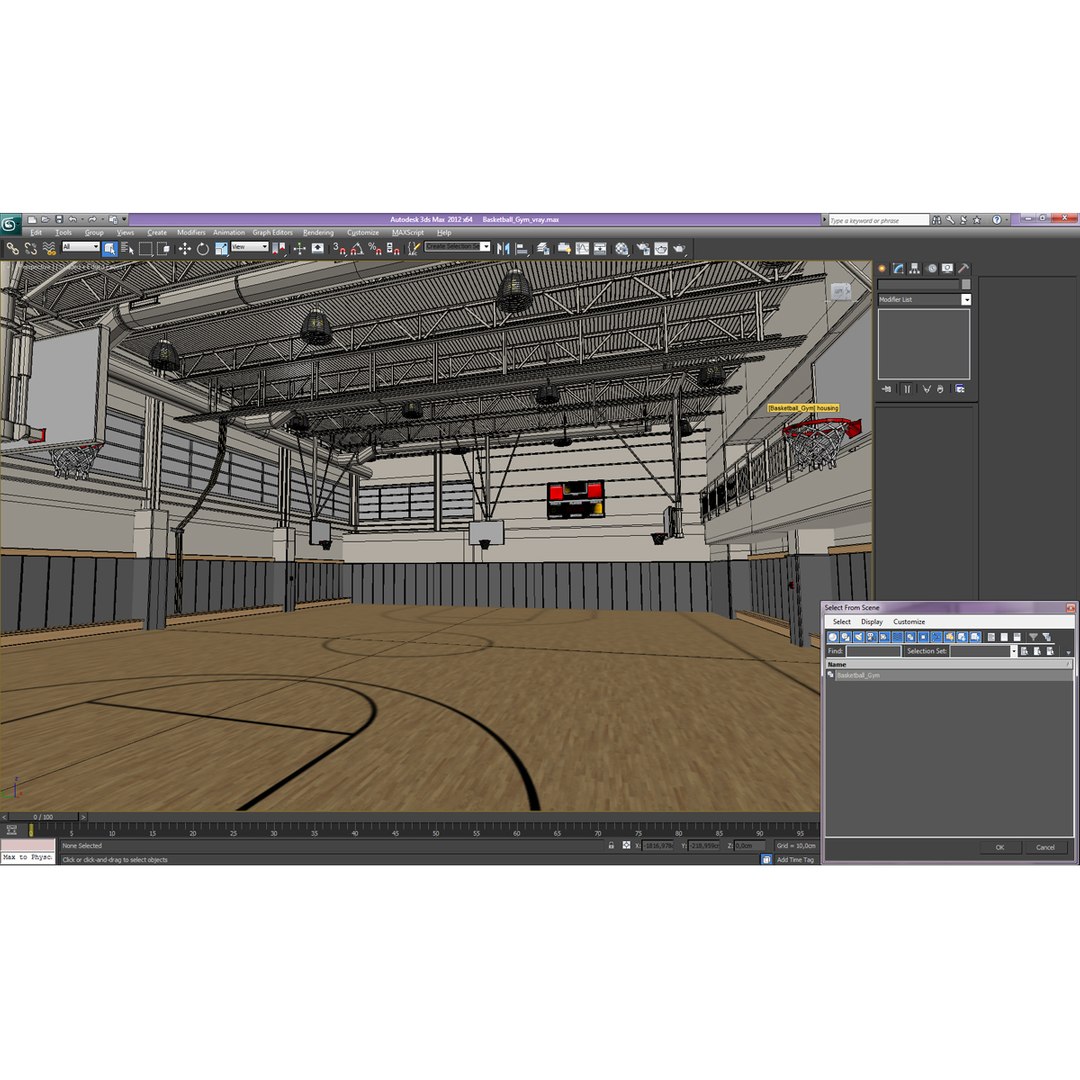Viewport: 1080px width, 1080px height.
Task: Open the Tools menu
Action: click(63, 233)
